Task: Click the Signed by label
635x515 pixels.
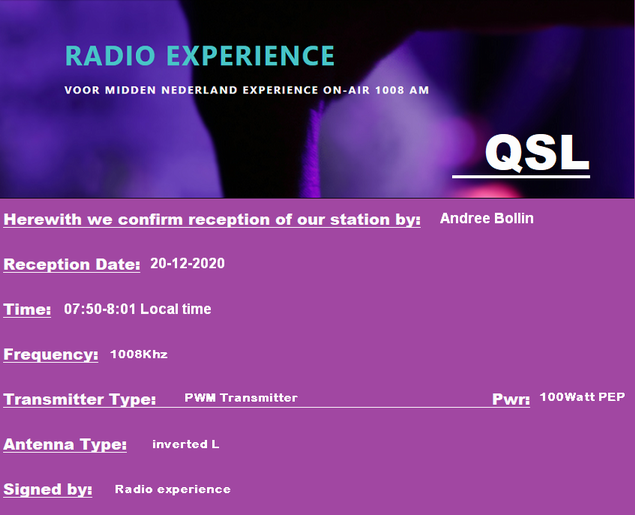Action: point(48,489)
